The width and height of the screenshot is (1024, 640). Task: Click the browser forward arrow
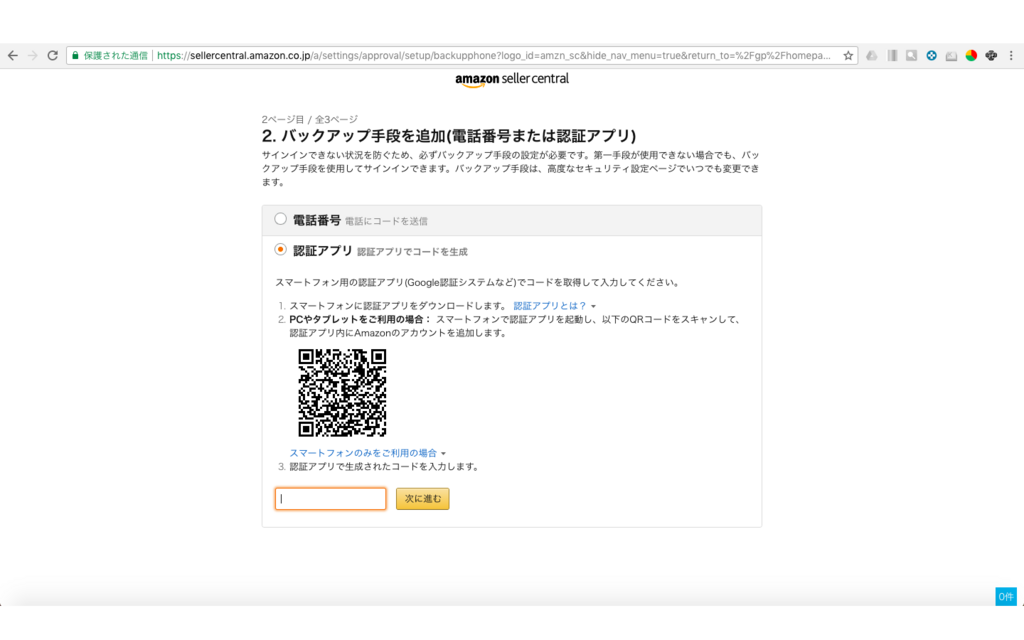pyautogui.click(x=33, y=56)
